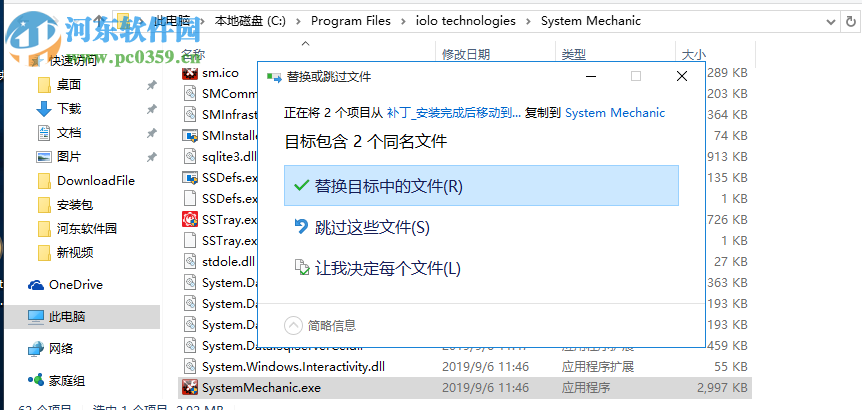Sort files by 修改日期 column
Image resolution: width=862 pixels, height=410 pixels.
[466, 53]
